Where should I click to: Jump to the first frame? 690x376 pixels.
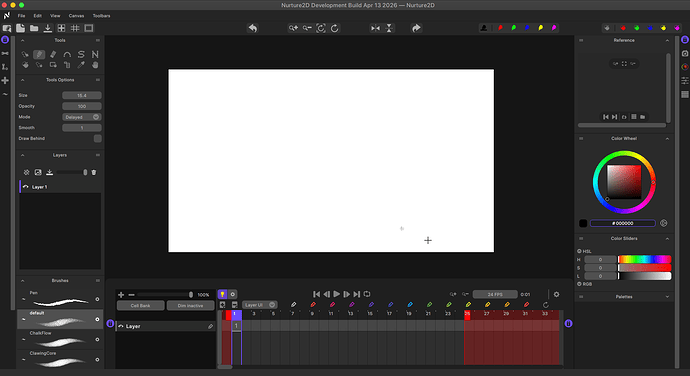pyautogui.click(x=316, y=294)
